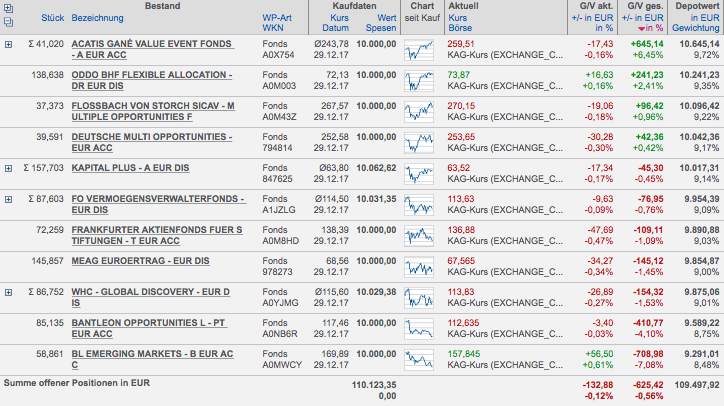Sort by Wert column header
The height and width of the screenshot is (406, 724).
[x=386, y=18]
